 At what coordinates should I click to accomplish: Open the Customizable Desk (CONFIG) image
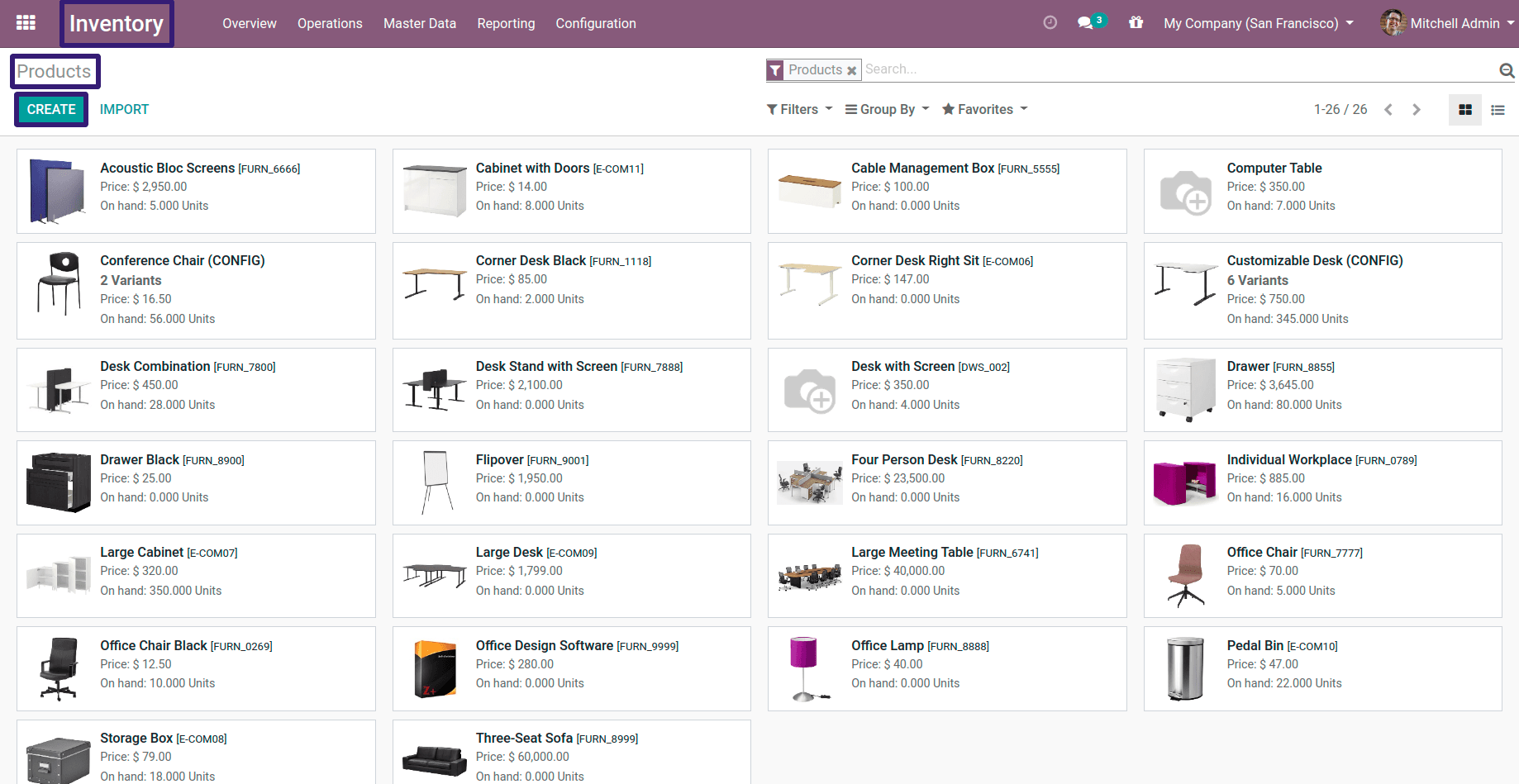click(x=1186, y=283)
